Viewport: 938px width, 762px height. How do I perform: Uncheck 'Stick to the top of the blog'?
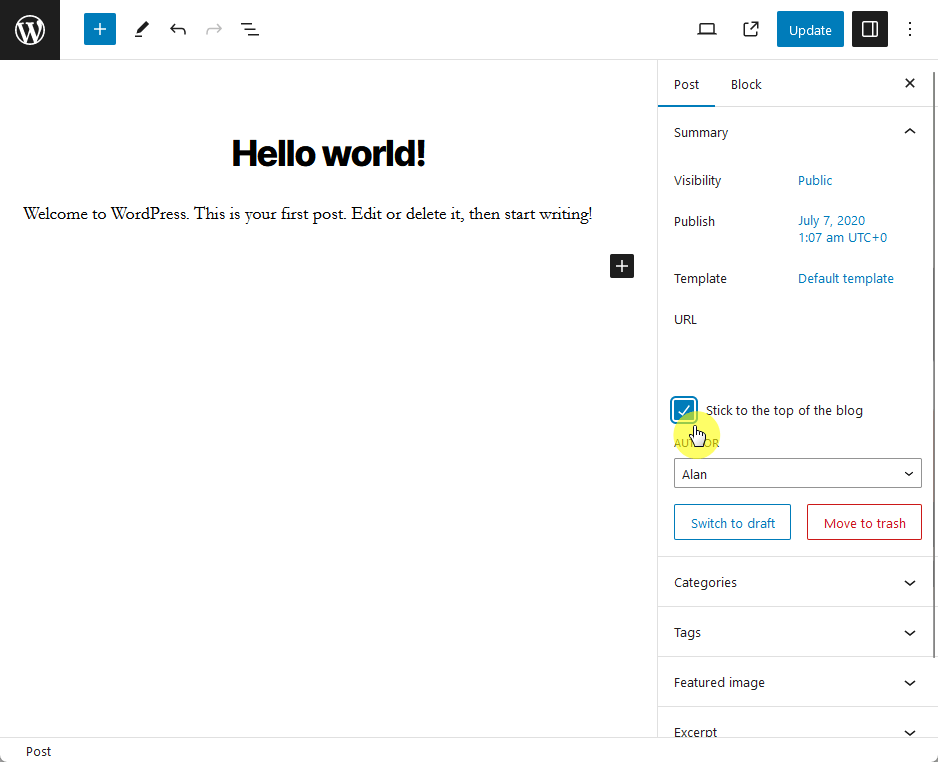coord(684,409)
